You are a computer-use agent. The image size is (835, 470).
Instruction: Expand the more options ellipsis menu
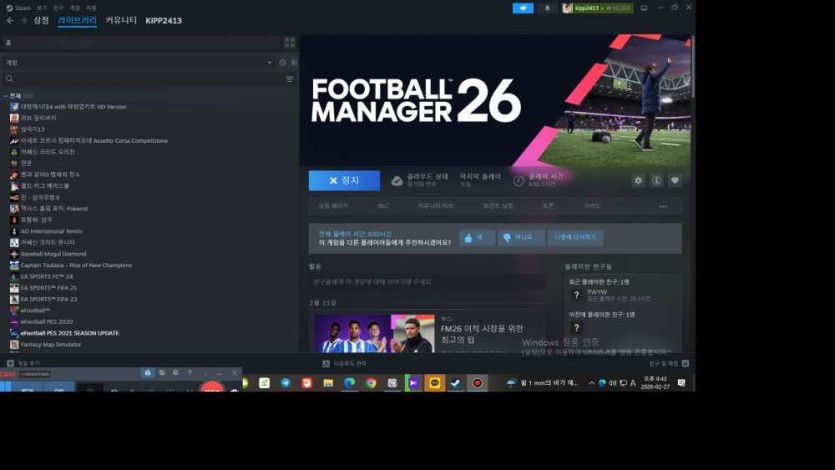tap(662, 206)
